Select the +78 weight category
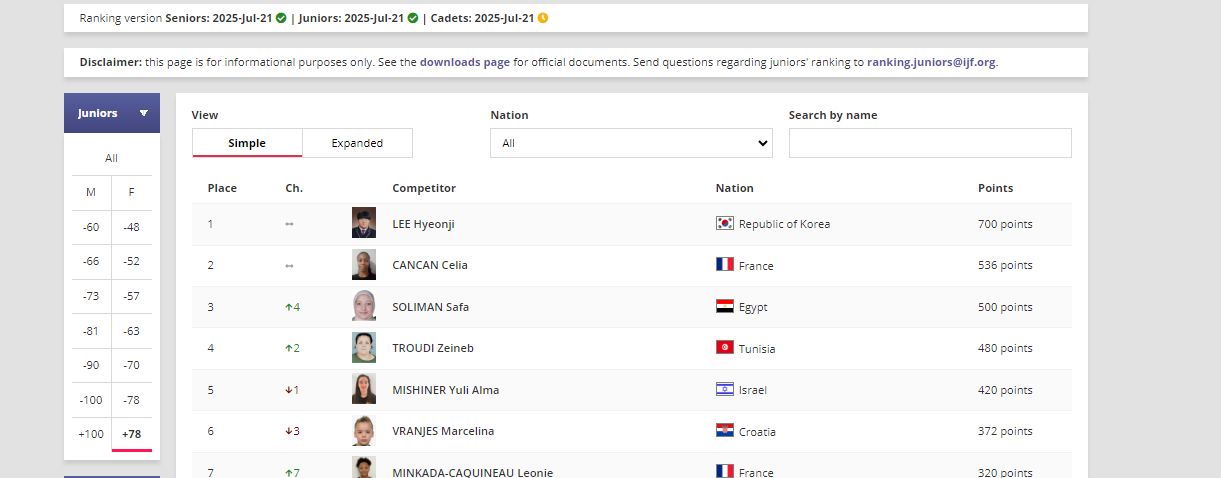 (x=131, y=434)
